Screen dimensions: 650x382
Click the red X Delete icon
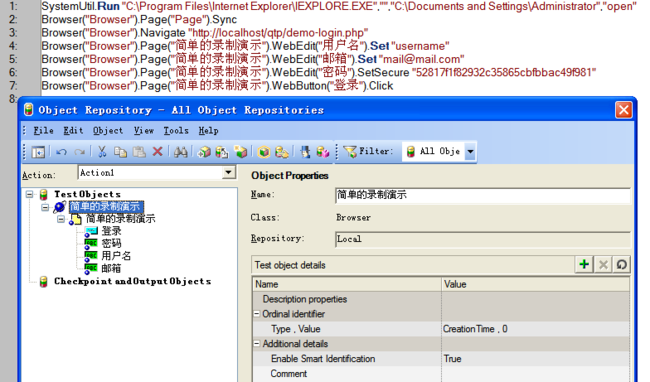158,152
